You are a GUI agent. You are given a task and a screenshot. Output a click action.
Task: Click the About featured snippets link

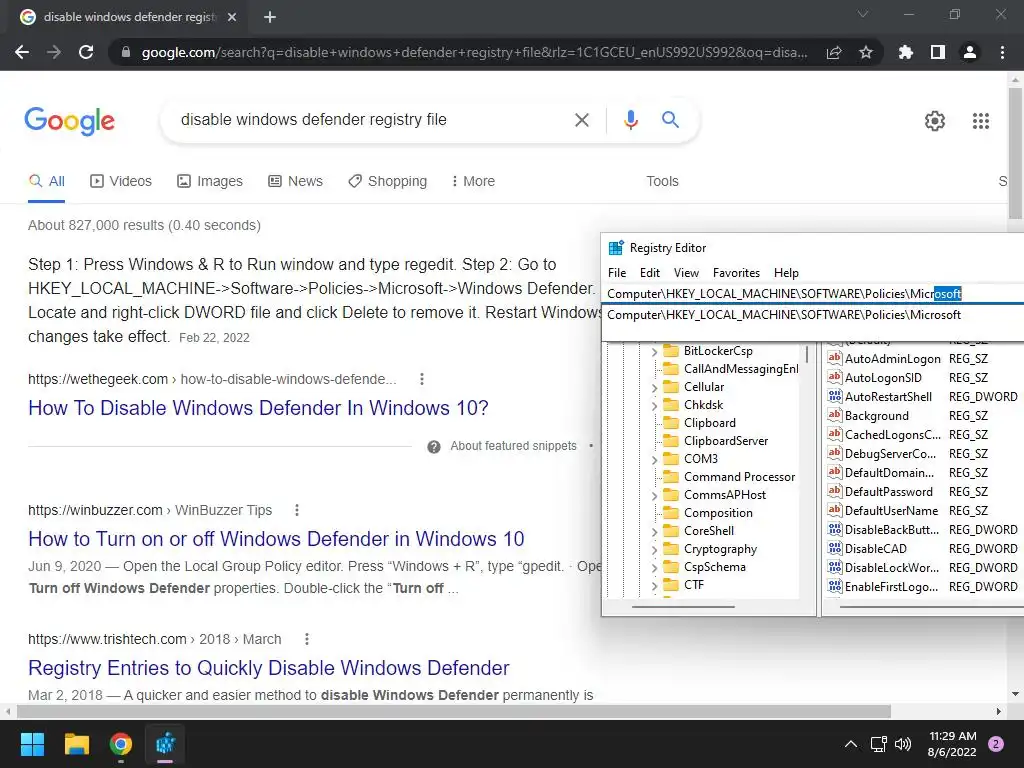pos(513,446)
